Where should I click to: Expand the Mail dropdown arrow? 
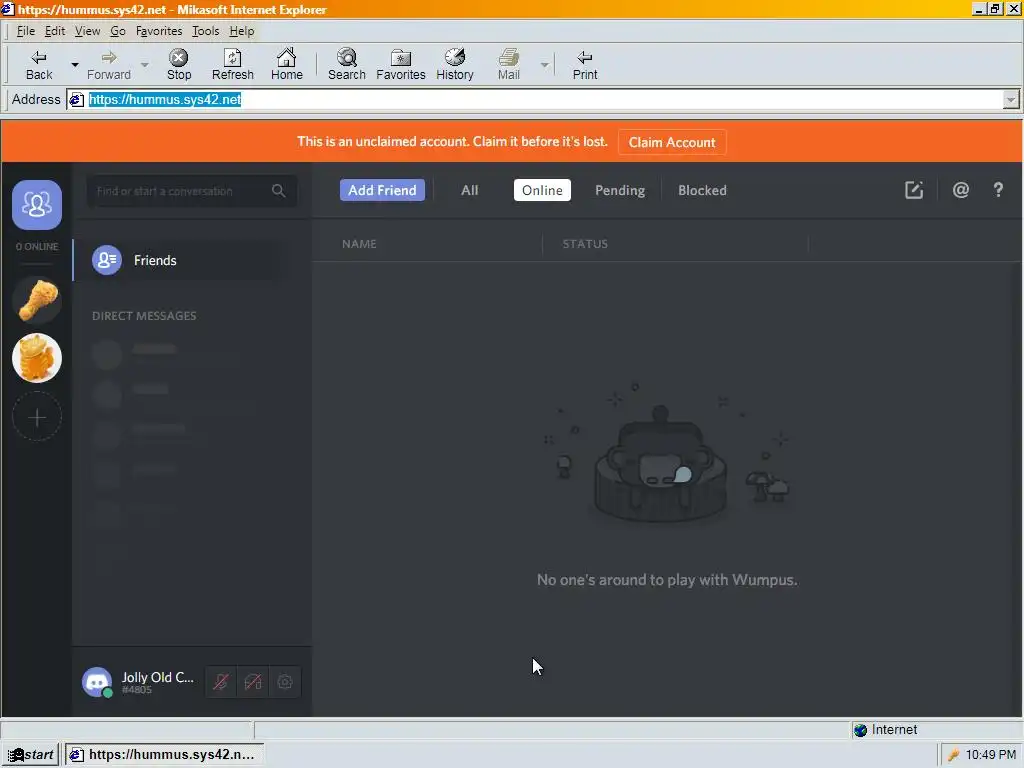point(544,65)
